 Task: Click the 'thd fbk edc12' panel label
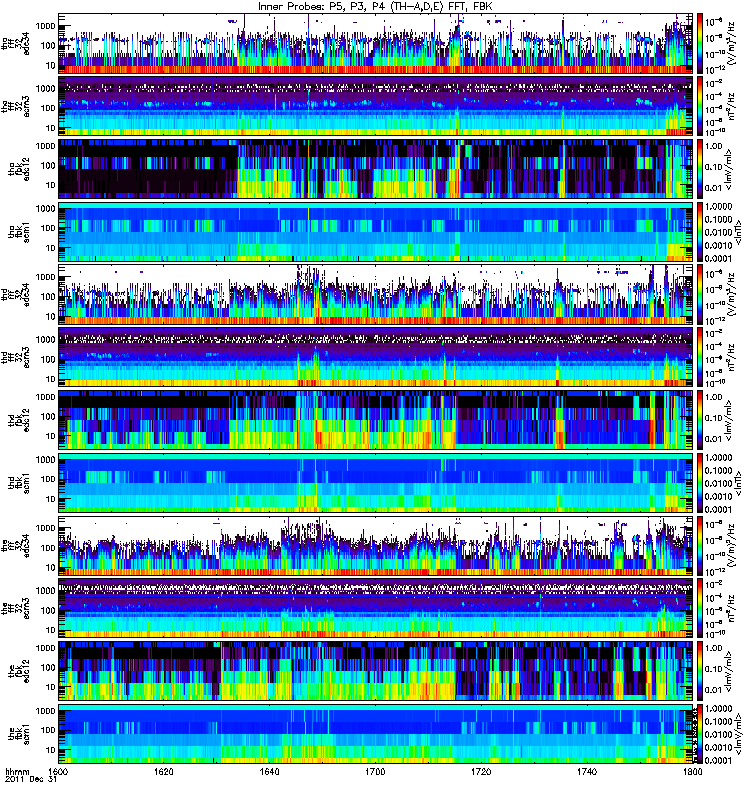(19, 420)
